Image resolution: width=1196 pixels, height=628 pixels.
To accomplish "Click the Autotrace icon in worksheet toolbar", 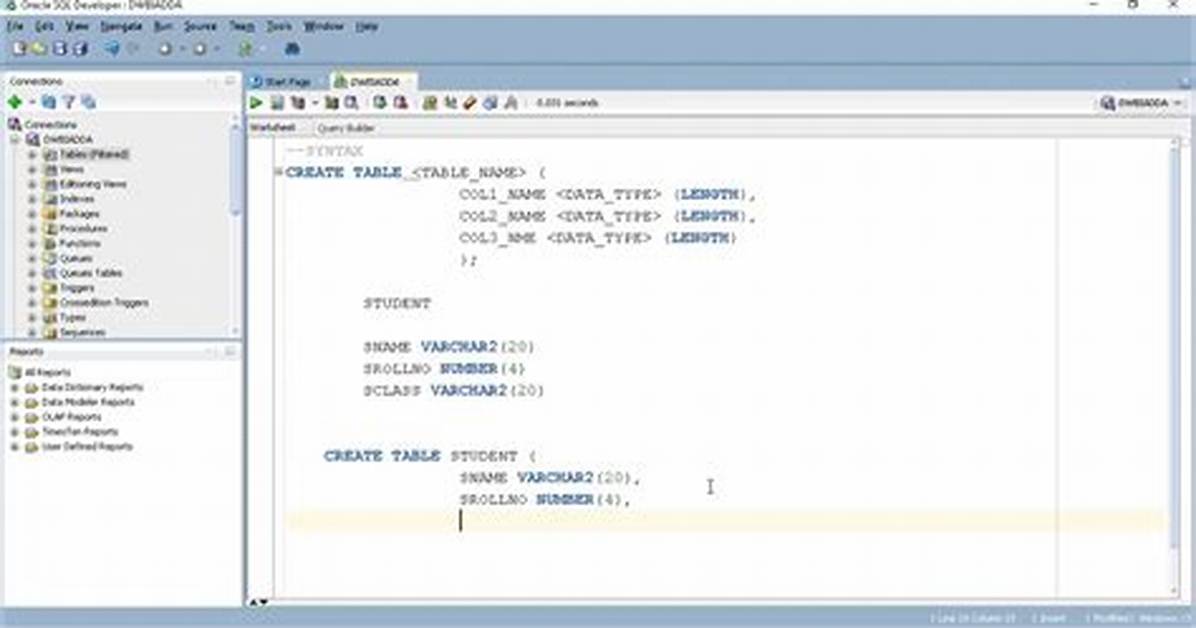I will tap(332, 103).
